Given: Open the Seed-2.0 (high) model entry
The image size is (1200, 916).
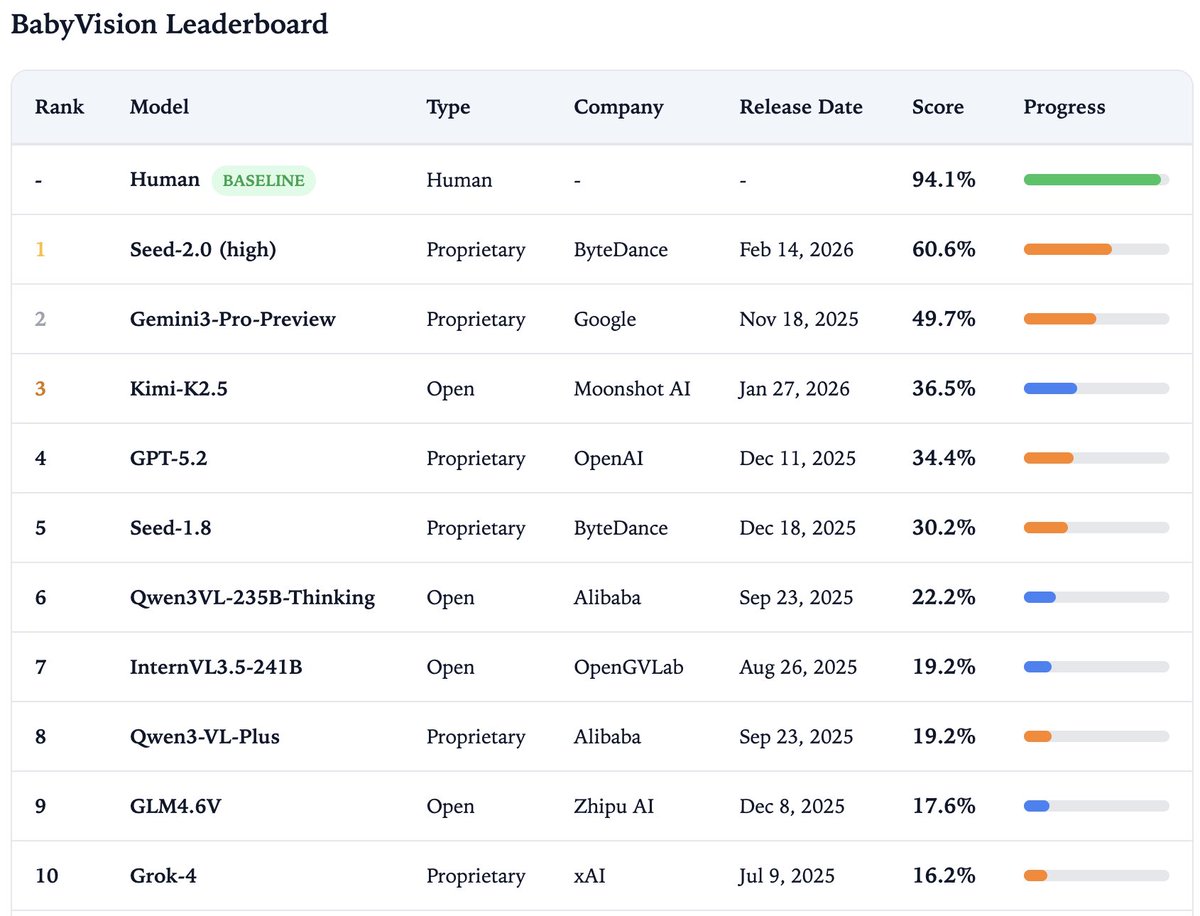Looking at the screenshot, I should point(203,250).
